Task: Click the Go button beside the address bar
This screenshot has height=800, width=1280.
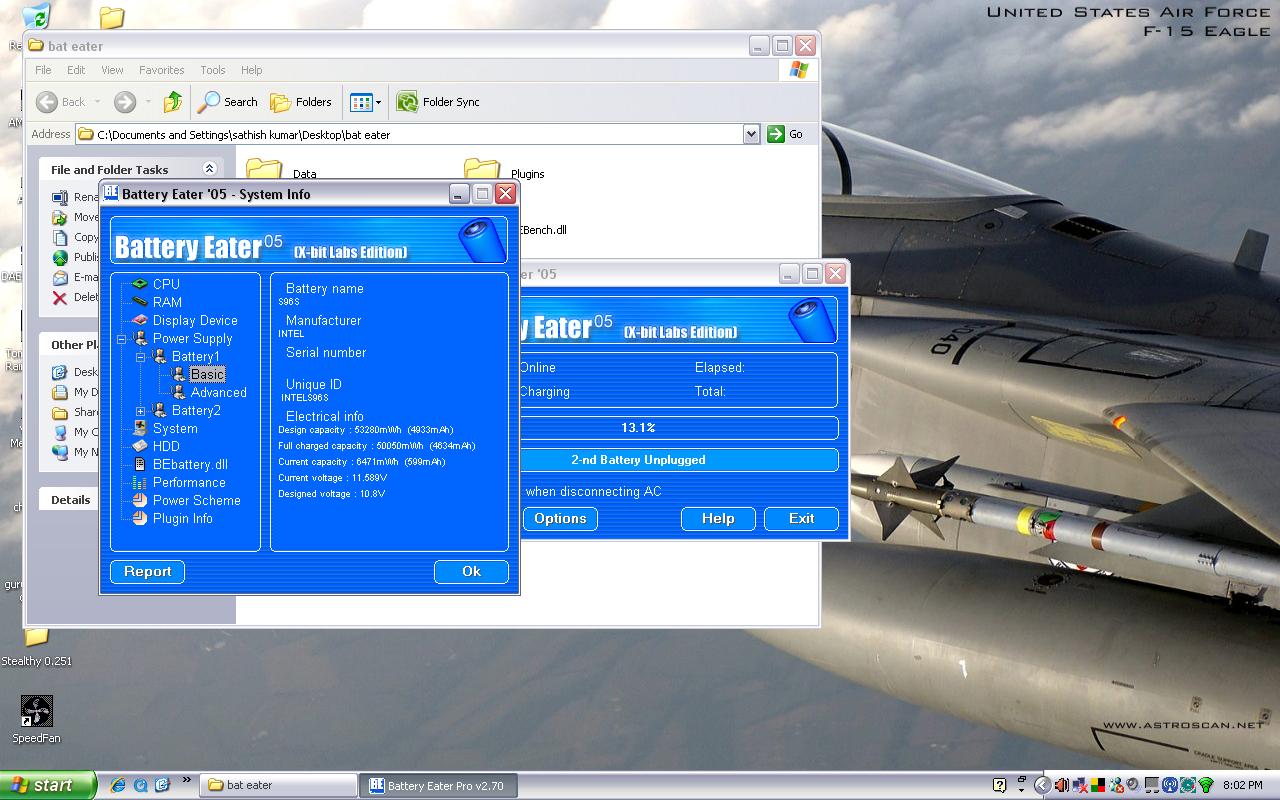Action: (x=785, y=134)
